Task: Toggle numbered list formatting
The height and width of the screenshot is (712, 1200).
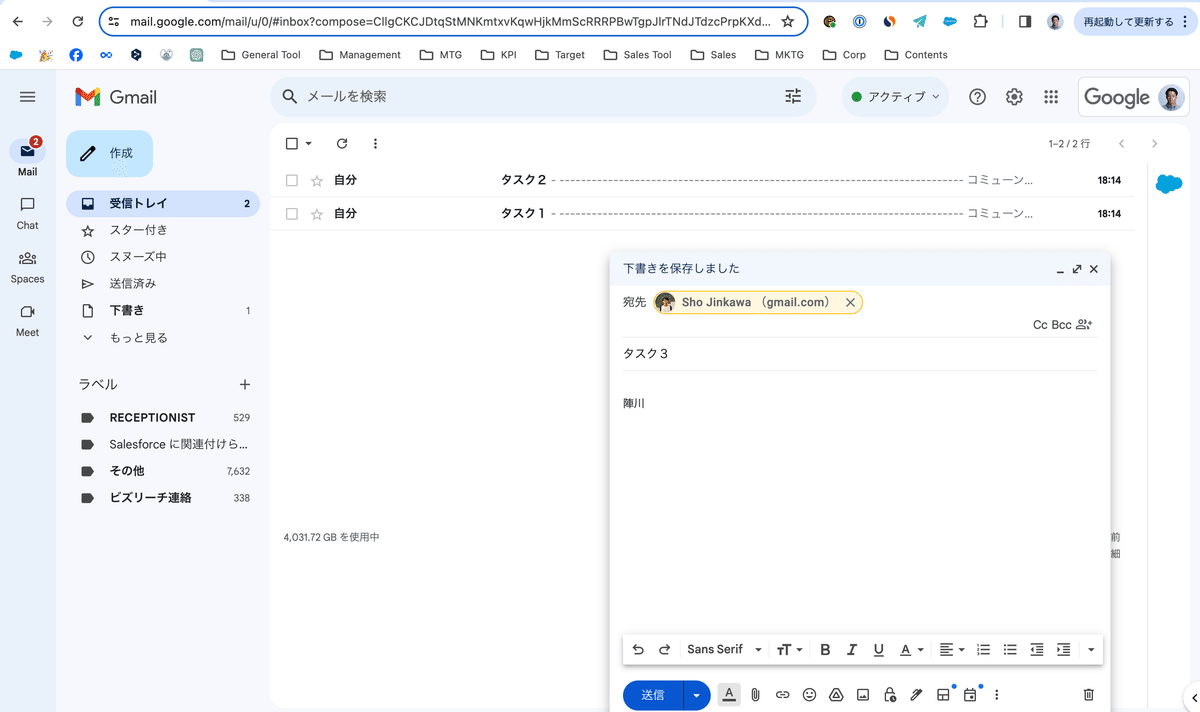Action: 983,650
